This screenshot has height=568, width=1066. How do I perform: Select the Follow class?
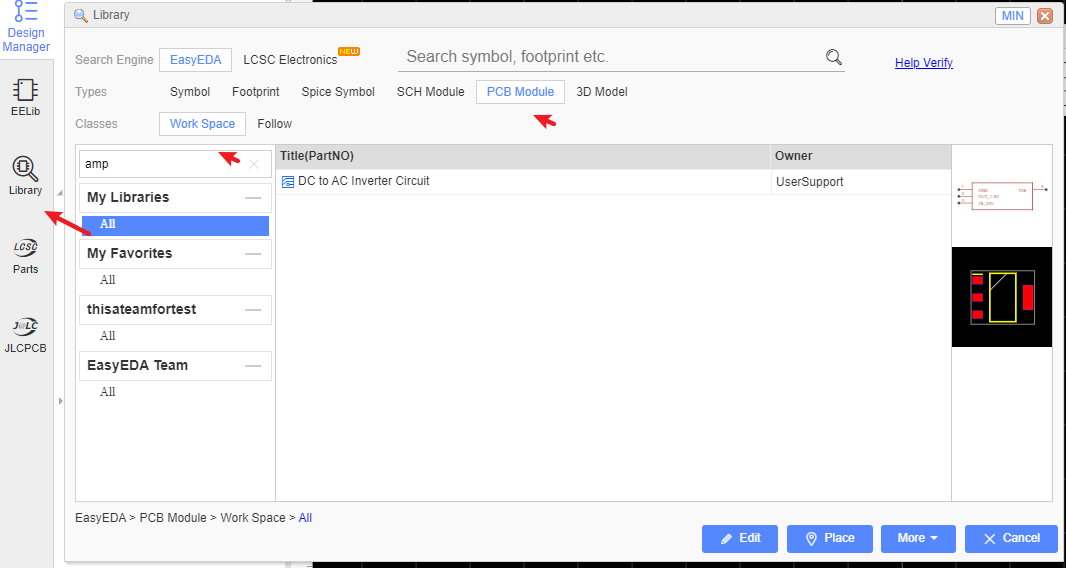(275, 124)
